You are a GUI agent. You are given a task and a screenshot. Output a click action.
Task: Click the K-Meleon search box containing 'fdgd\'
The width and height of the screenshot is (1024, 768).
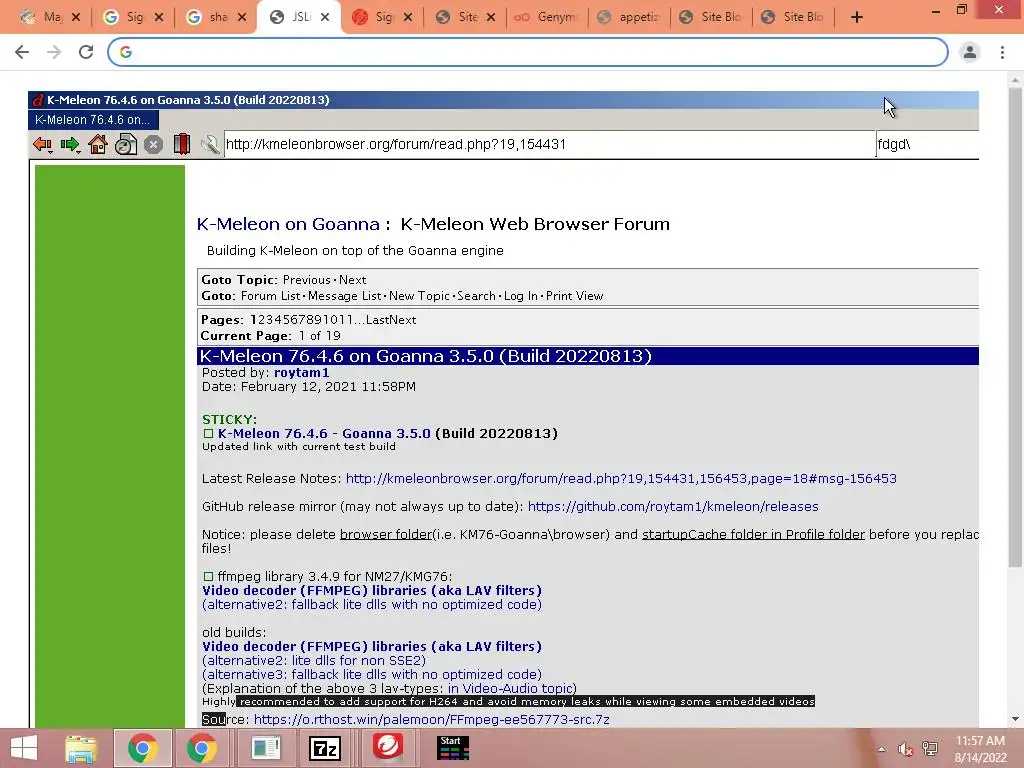pos(927,144)
